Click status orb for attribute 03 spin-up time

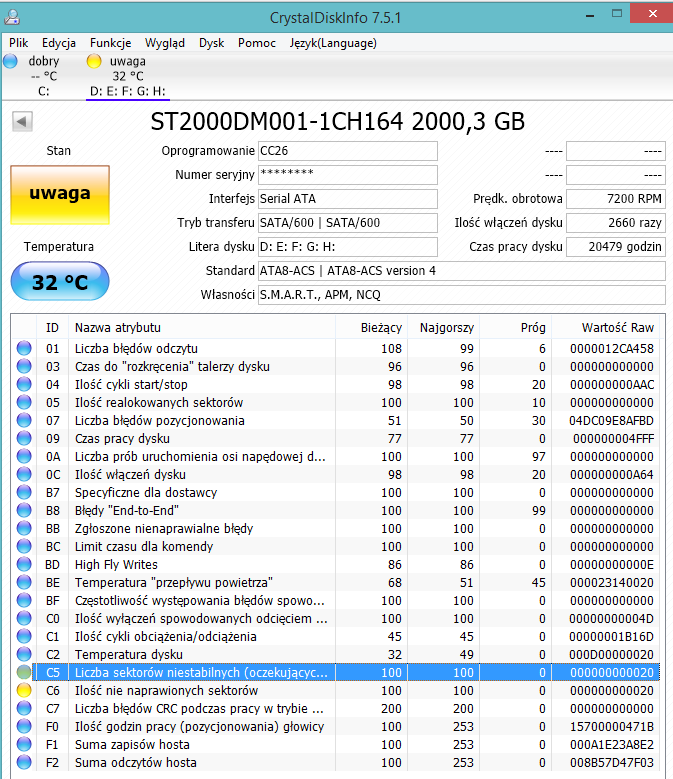tap(24, 366)
